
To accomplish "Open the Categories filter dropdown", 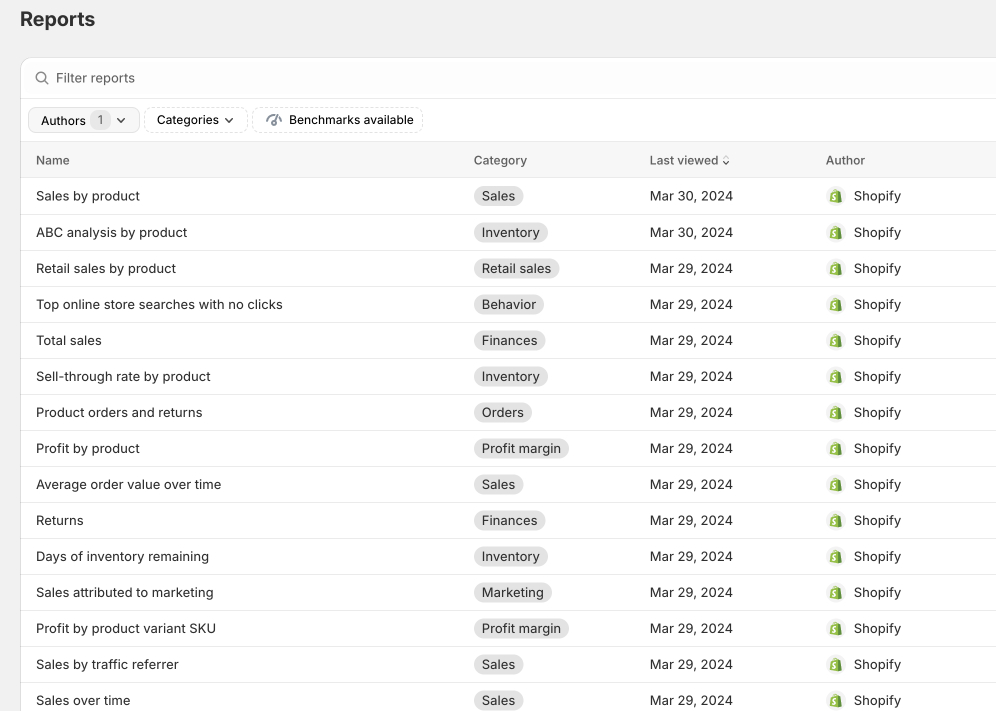I will 196,120.
